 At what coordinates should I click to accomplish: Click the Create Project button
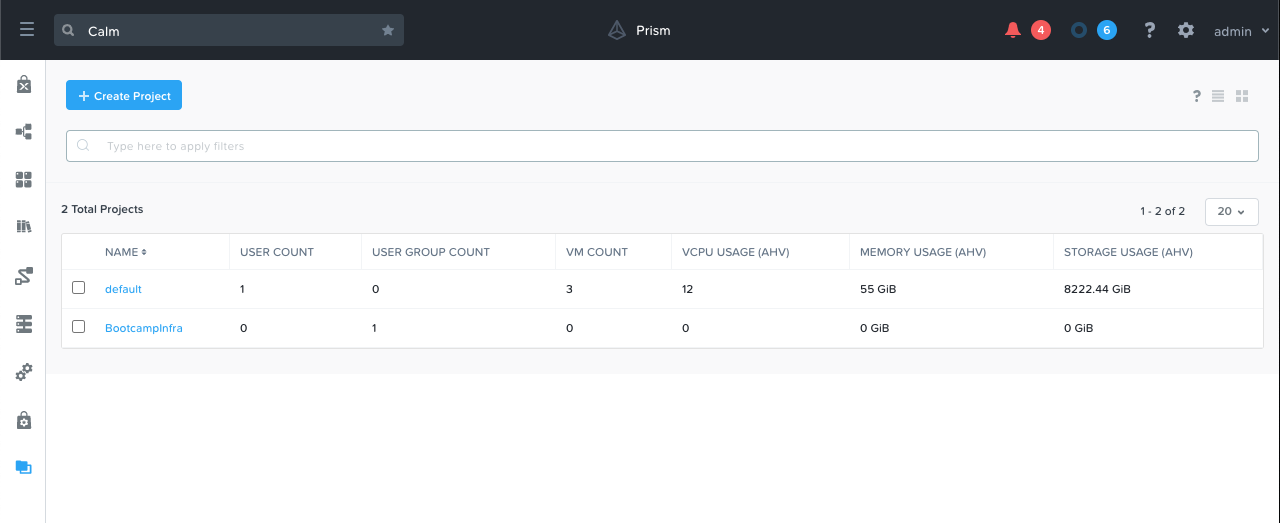(124, 96)
